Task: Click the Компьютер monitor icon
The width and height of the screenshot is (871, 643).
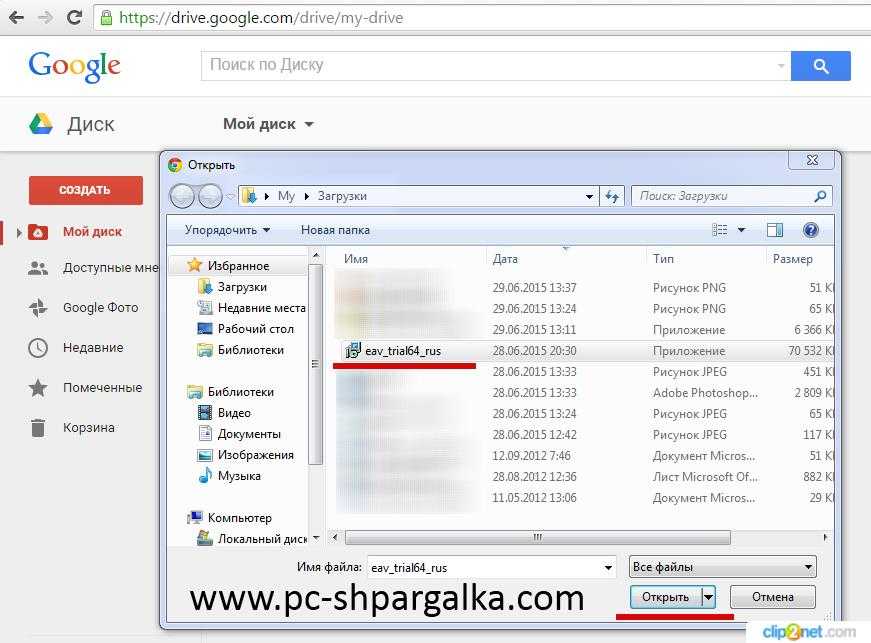Action: tap(195, 518)
